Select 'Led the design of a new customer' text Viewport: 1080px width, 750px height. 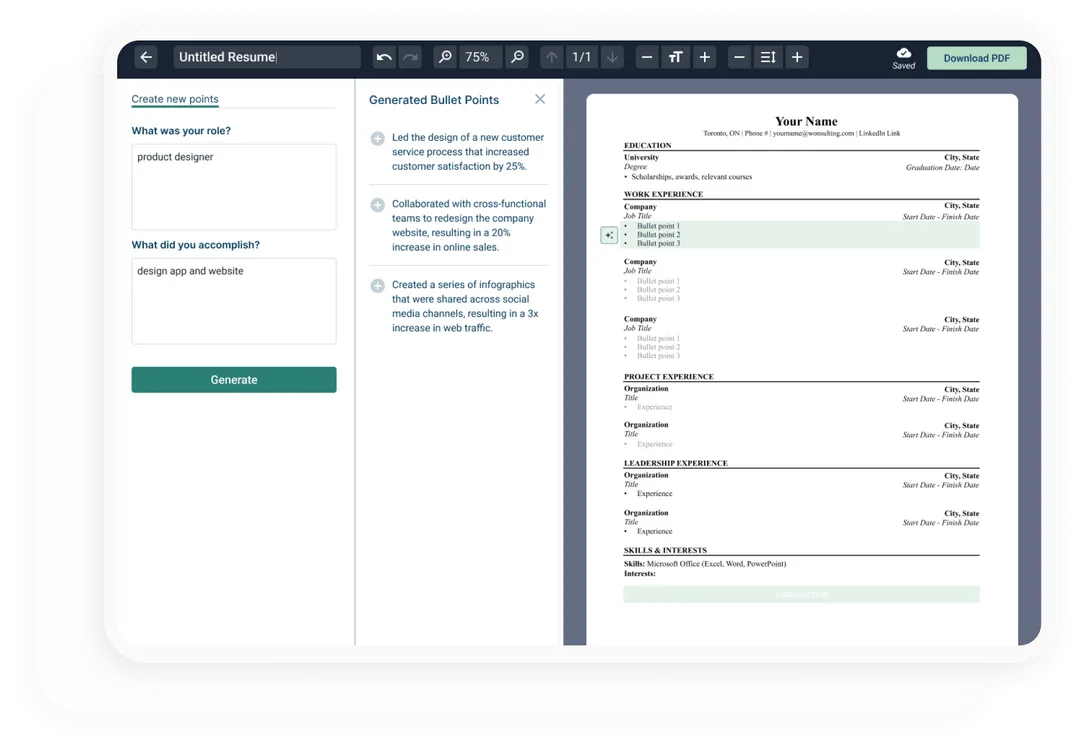(468, 137)
